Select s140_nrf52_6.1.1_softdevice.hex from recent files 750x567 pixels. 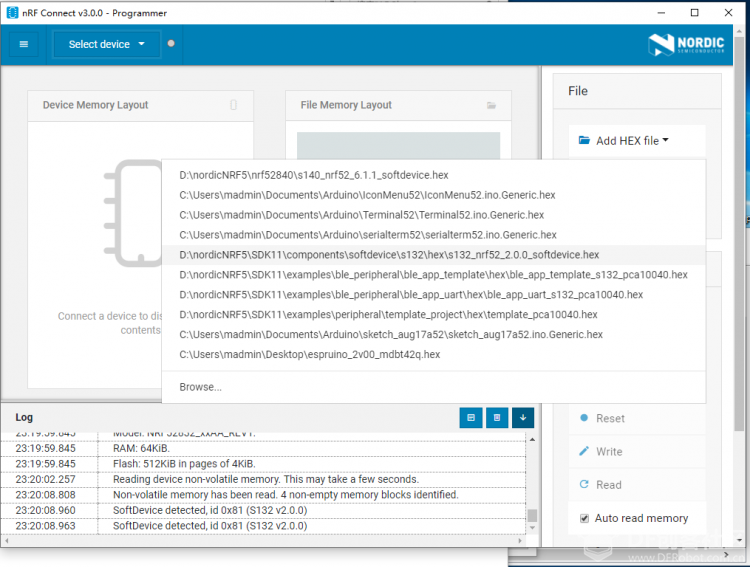pyautogui.click(x=434, y=175)
